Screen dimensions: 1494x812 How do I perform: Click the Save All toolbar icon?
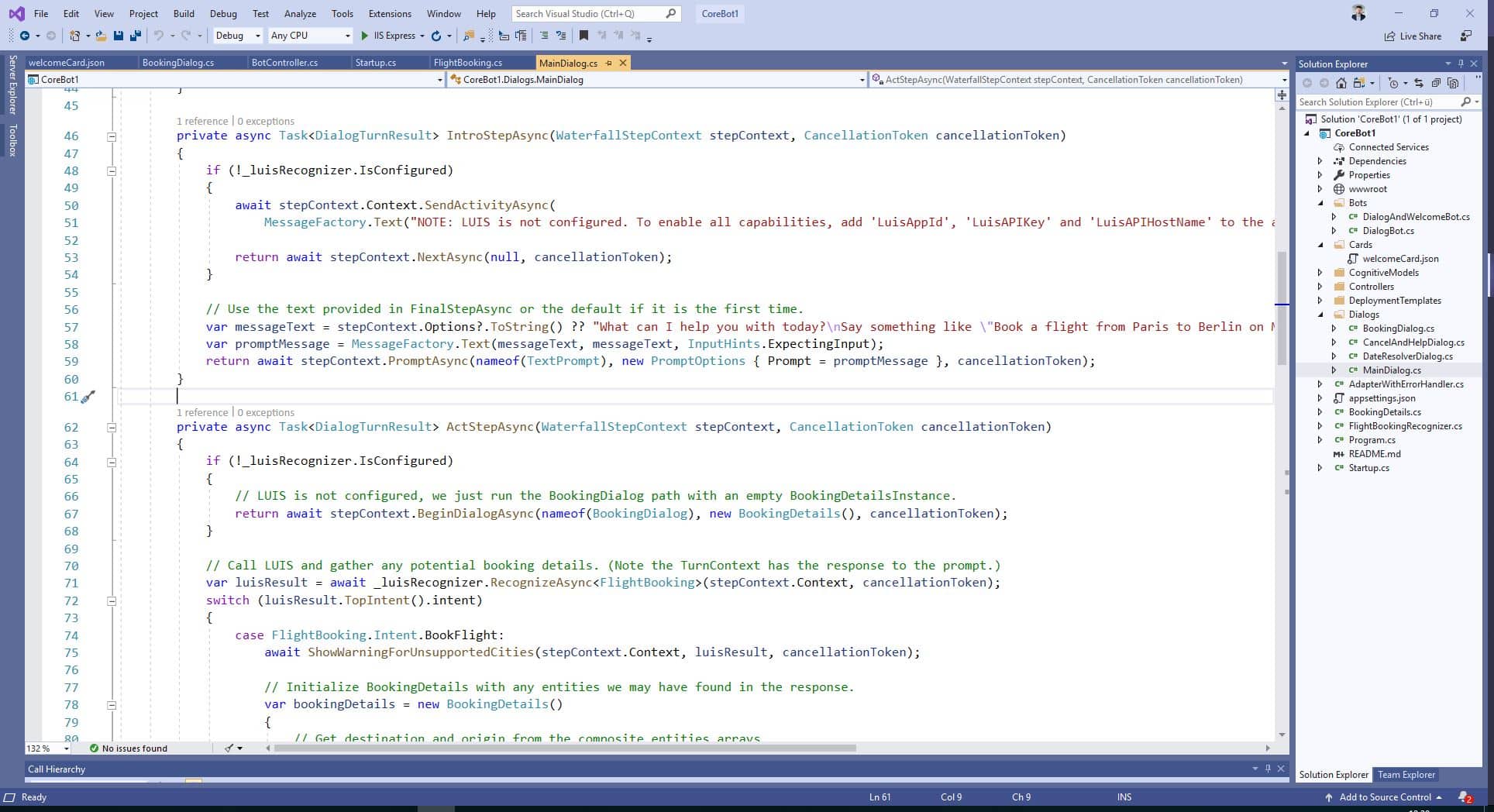point(136,36)
